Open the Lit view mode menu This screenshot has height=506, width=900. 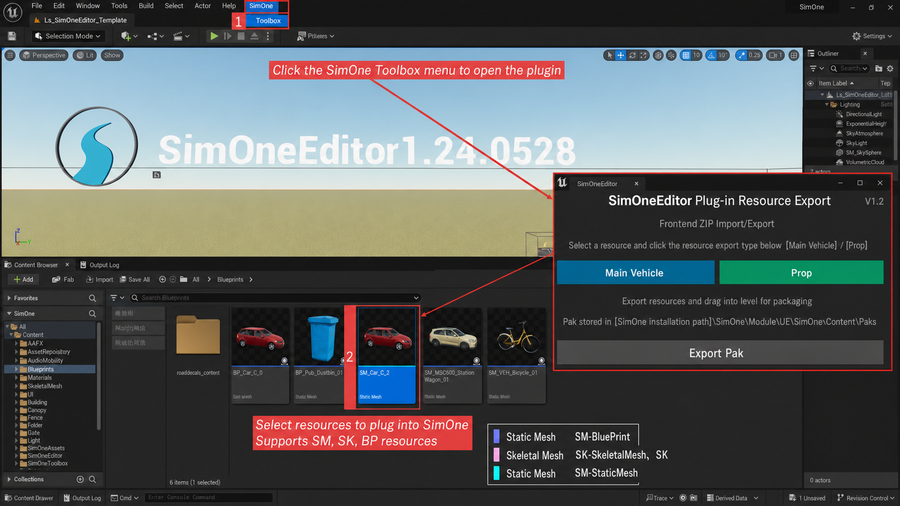tap(85, 55)
